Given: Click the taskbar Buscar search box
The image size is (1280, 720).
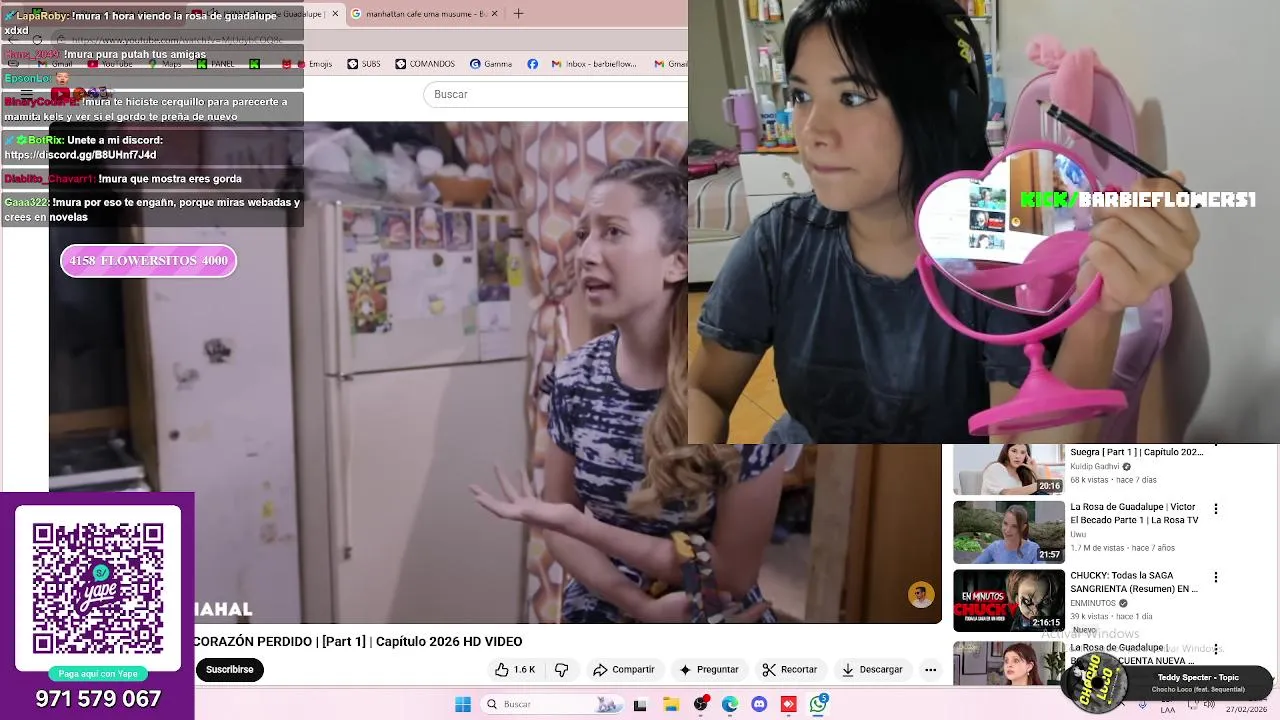Looking at the screenshot, I should click(552, 704).
